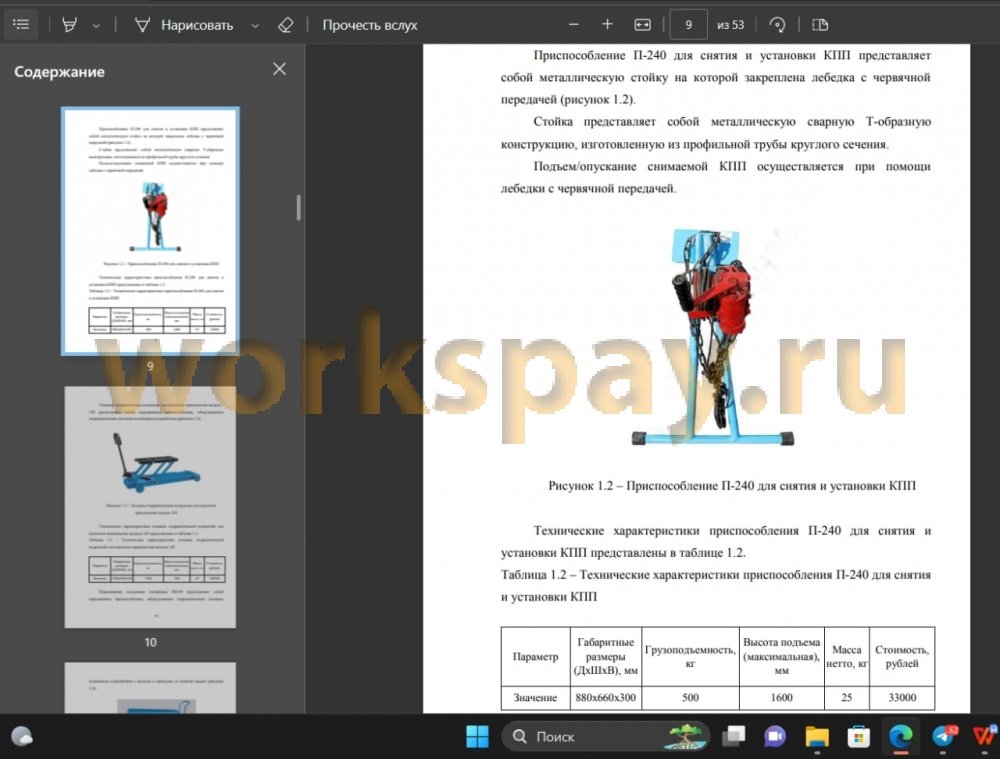
Task: Click the 33000 cost cell
Action: [x=902, y=698]
